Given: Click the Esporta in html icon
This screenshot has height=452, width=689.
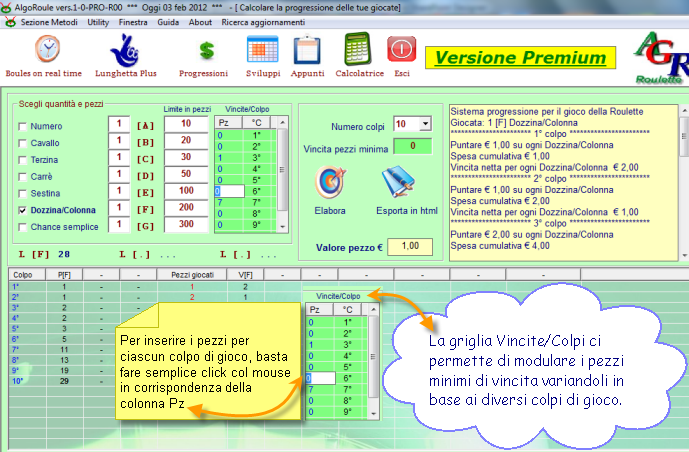Looking at the screenshot, I should coord(399,182).
